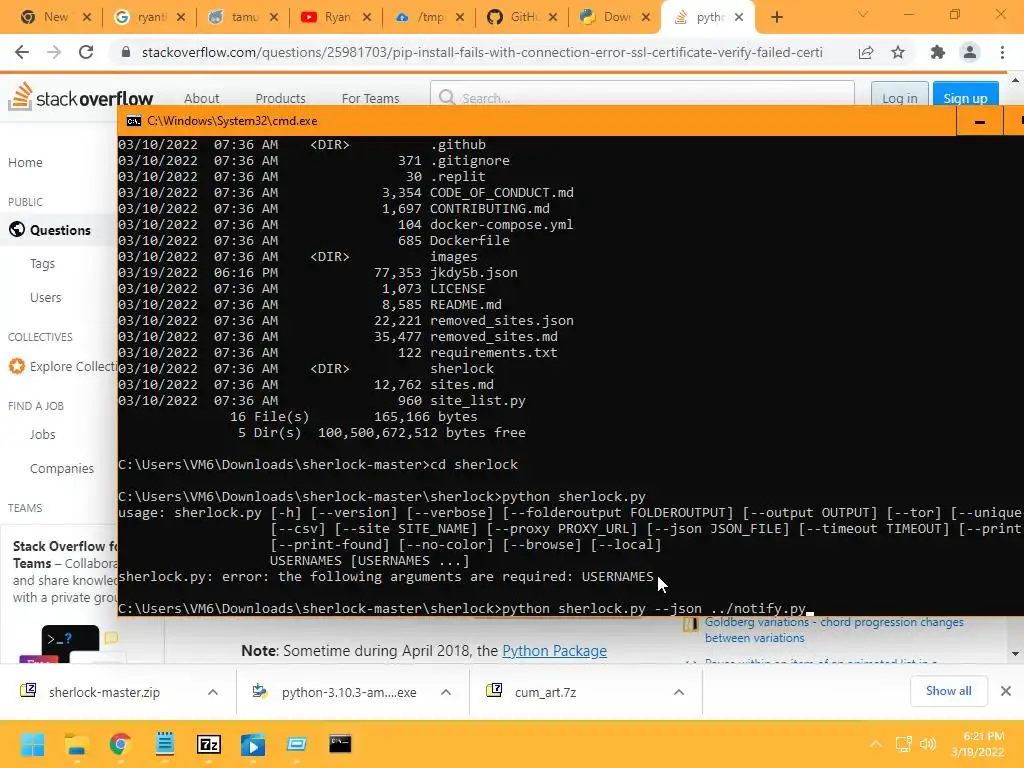This screenshot has height=768, width=1024.
Task: Reload the Stack Overflow page
Action: coord(86,52)
